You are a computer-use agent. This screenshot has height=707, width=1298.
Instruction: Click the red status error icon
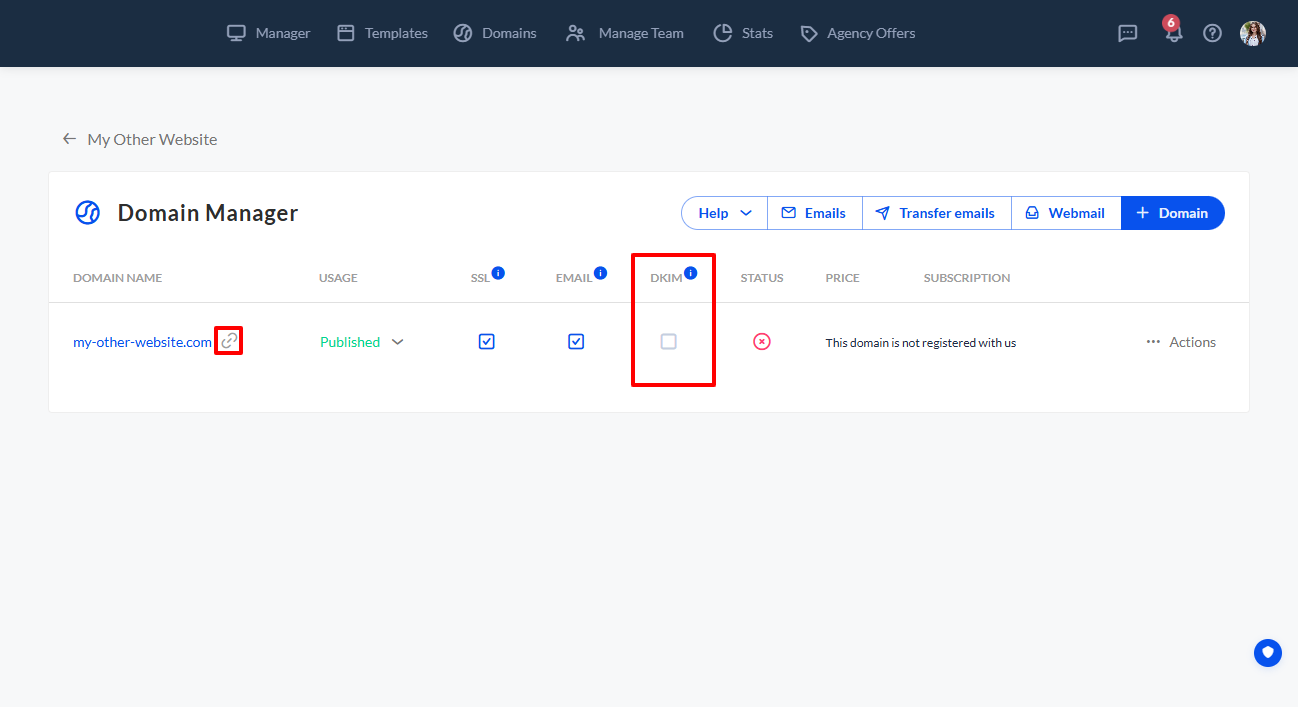point(762,342)
